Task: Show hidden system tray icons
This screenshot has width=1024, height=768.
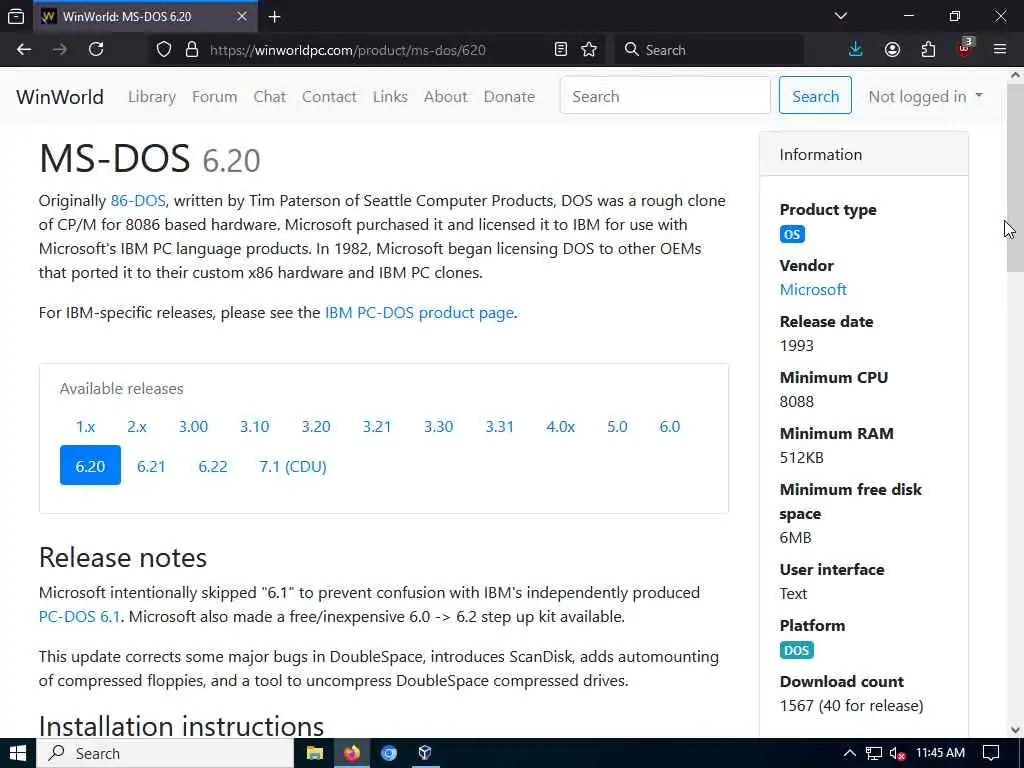Action: pyautogui.click(x=849, y=753)
